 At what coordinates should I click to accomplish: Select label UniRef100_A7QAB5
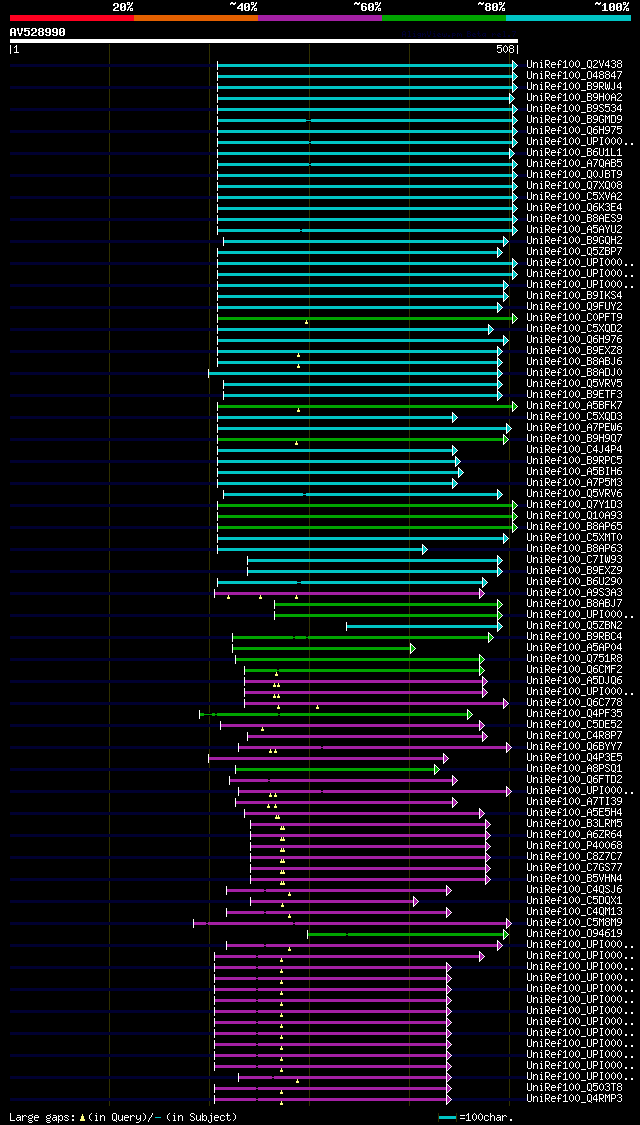[574, 164]
